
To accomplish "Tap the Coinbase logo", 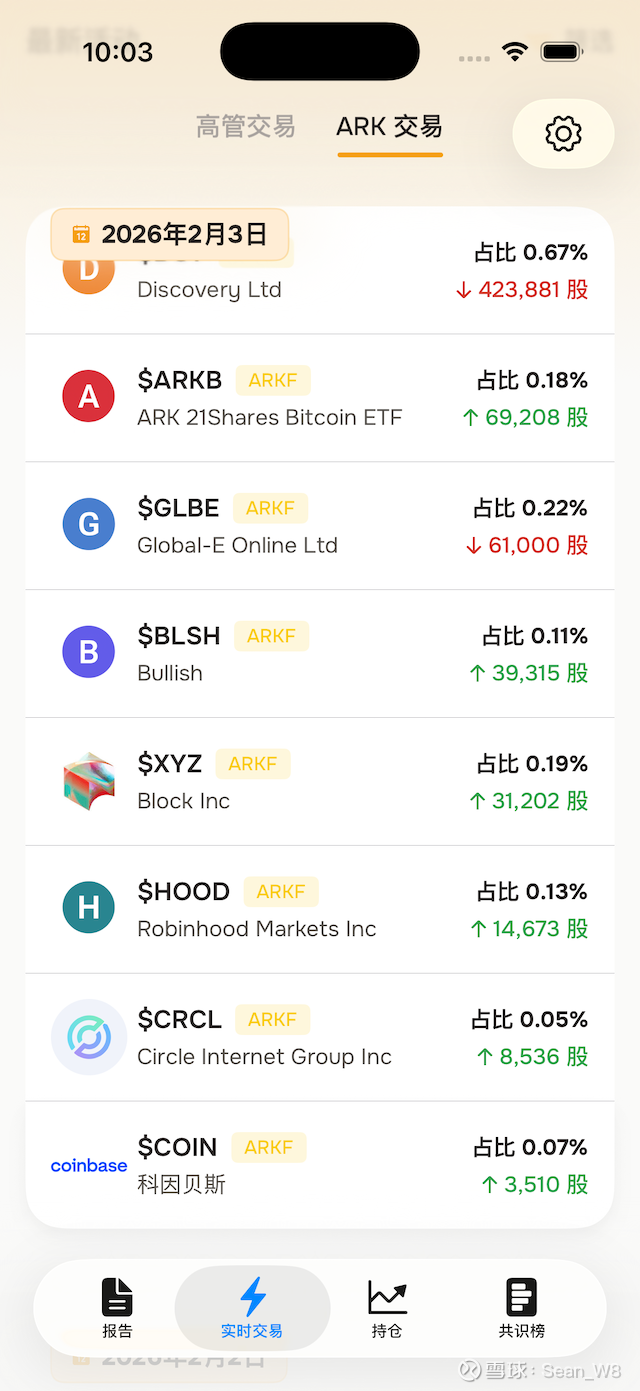I will [88, 1165].
